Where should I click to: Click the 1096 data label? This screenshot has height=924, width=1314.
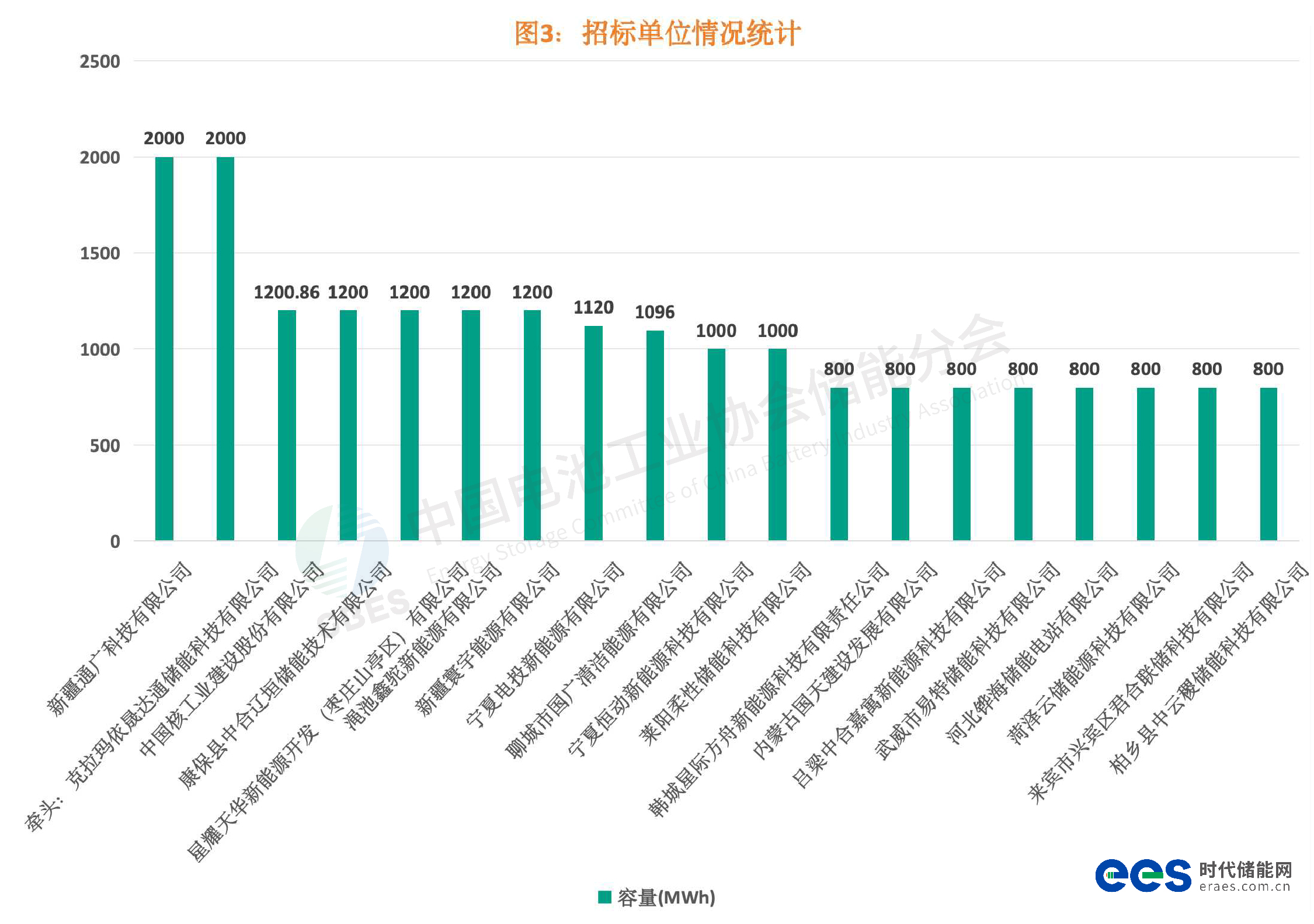point(655,312)
